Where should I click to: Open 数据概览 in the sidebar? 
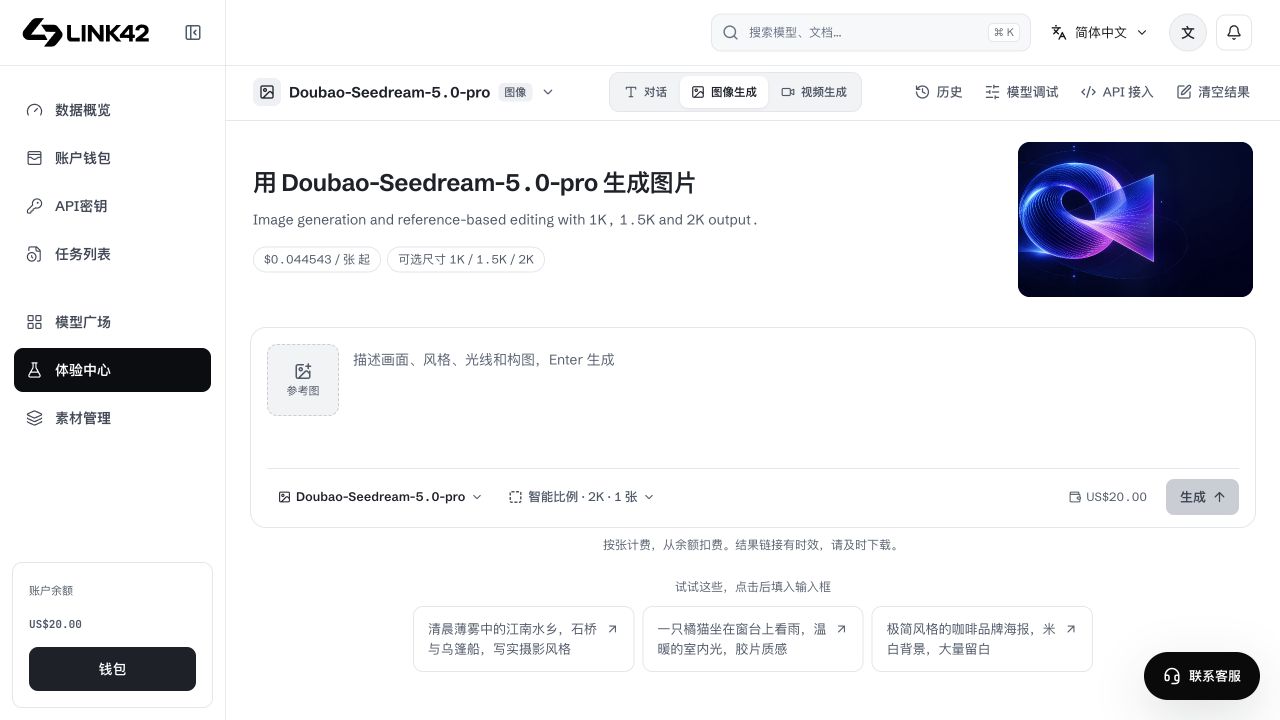coord(112,110)
